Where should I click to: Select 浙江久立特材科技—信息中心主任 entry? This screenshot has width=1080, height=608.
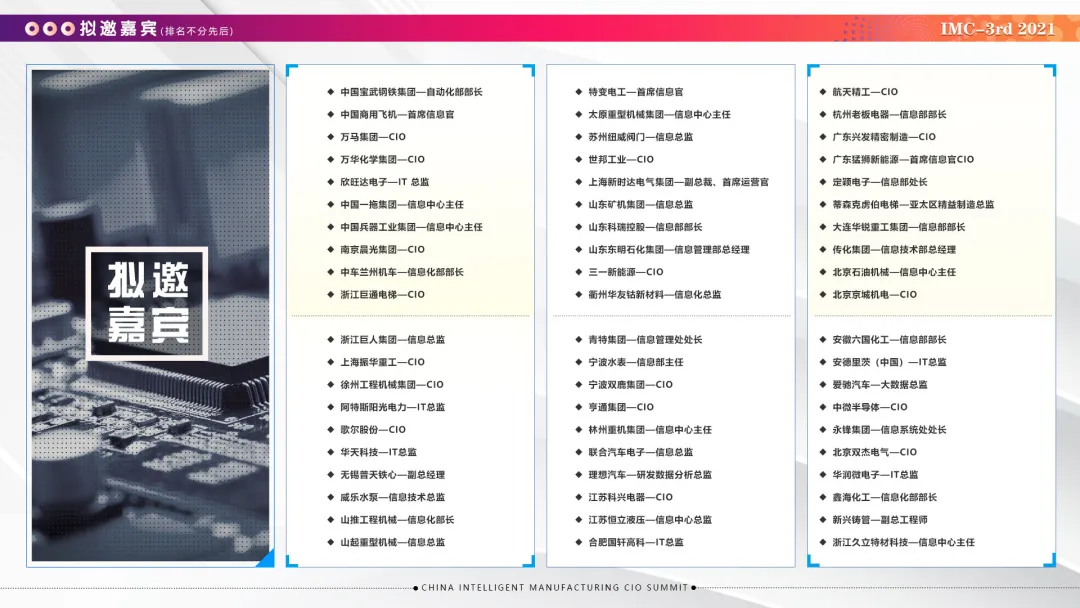903,542
